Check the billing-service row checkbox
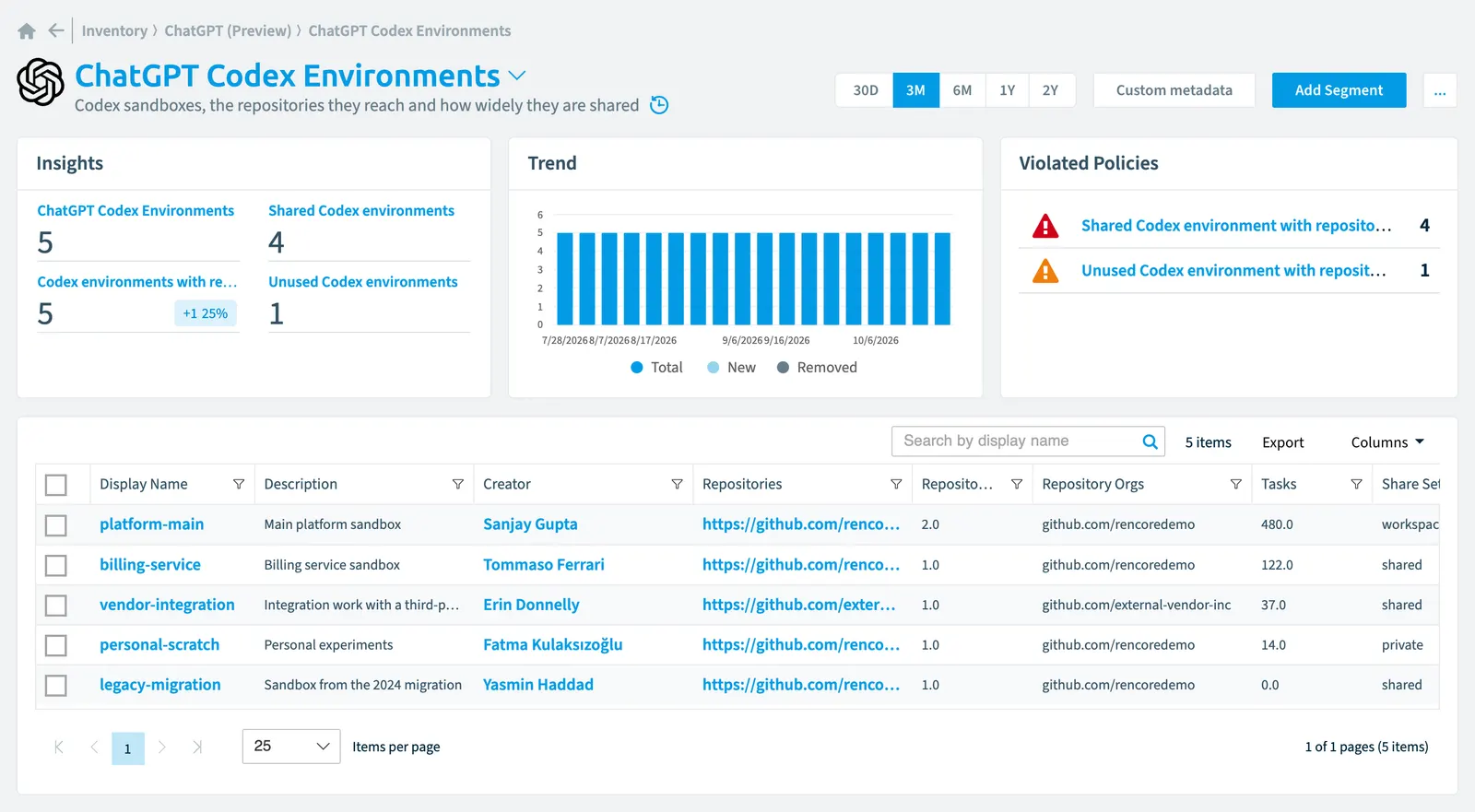The width and height of the screenshot is (1475, 812). coord(56,565)
